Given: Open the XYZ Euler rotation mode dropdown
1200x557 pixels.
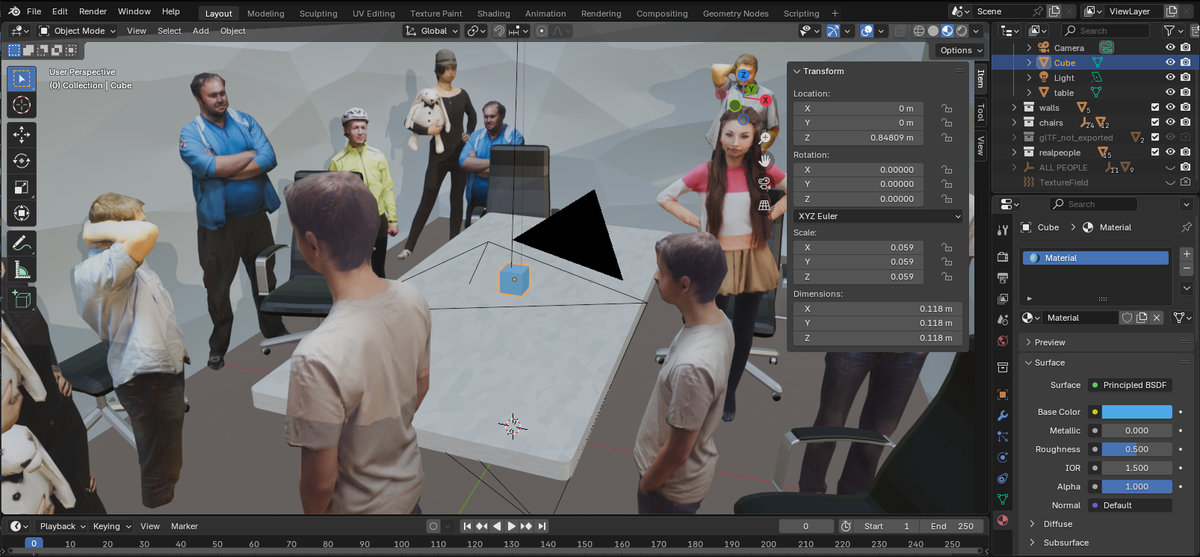Looking at the screenshot, I should tap(878, 216).
